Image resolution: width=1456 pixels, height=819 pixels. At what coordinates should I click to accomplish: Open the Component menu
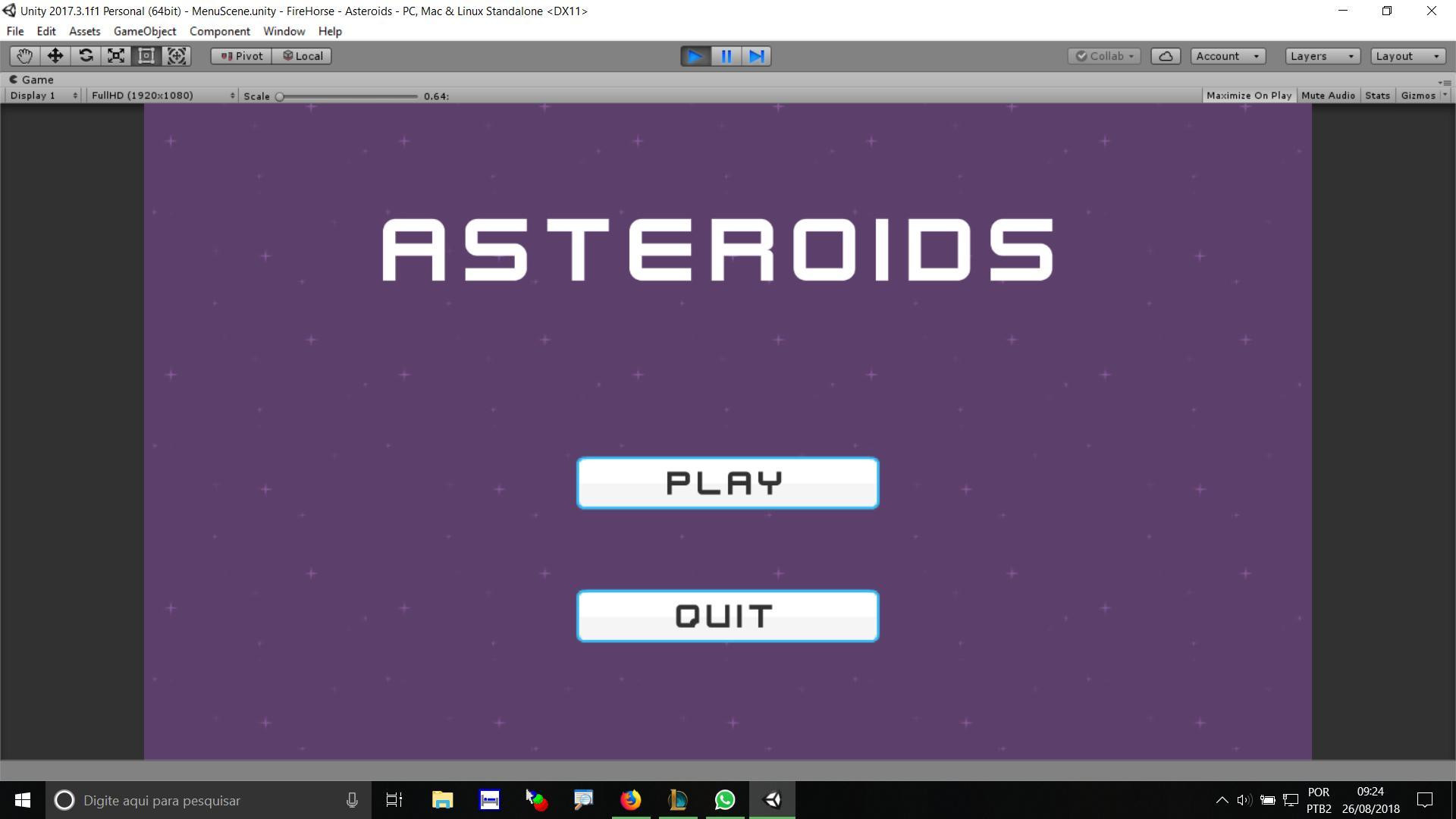tap(220, 31)
